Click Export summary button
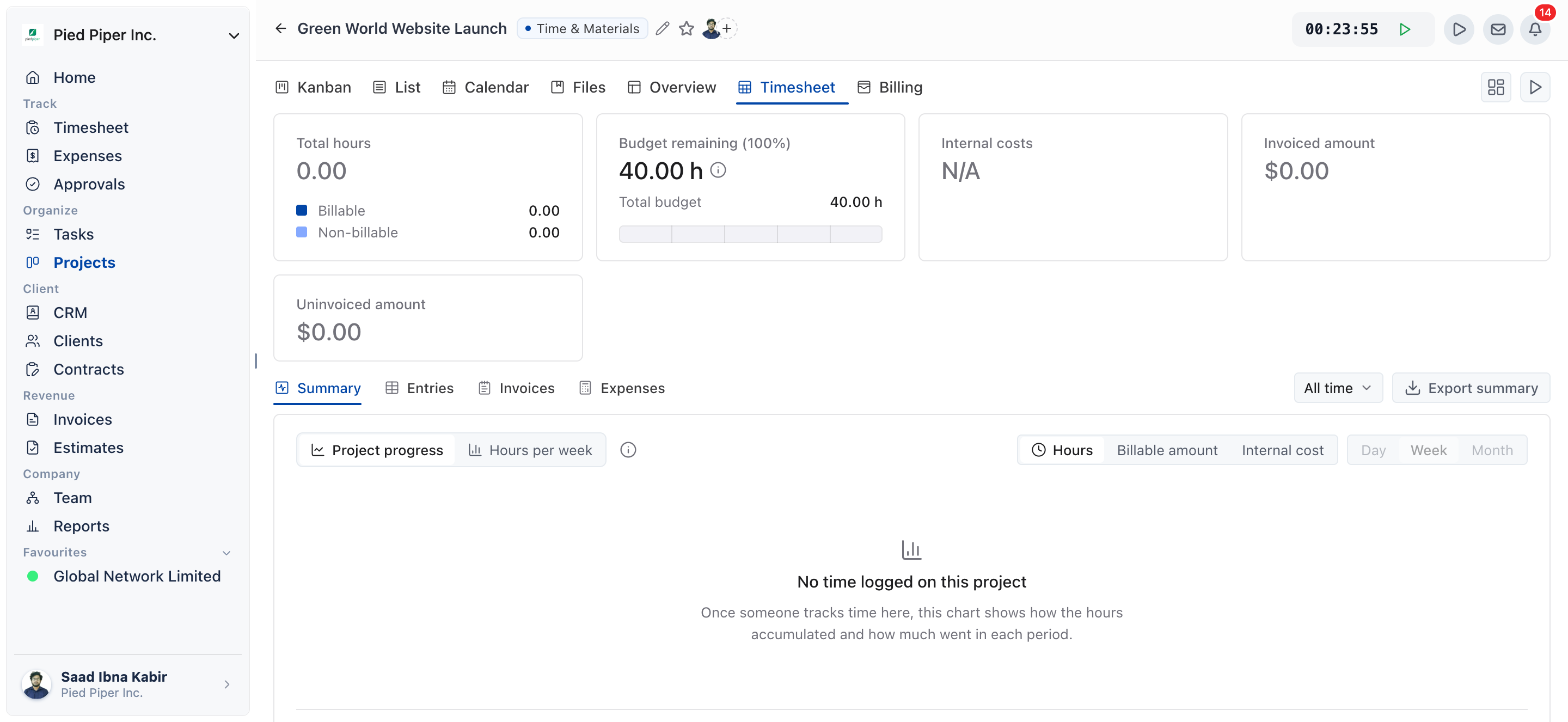Image resolution: width=1568 pixels, height=722 pixels. [x=1471, y=388]
